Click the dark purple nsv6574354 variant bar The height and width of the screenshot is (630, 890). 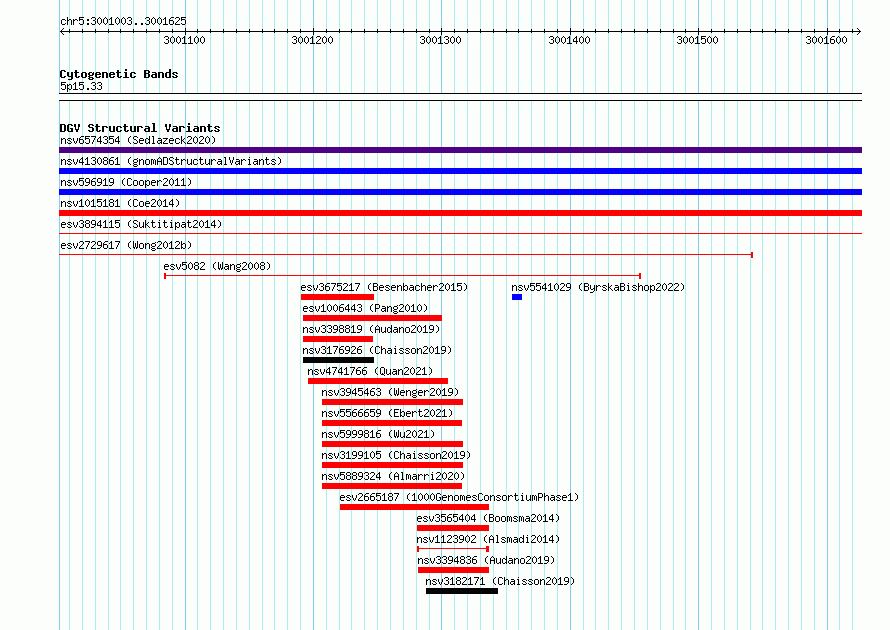coord(460,150)
